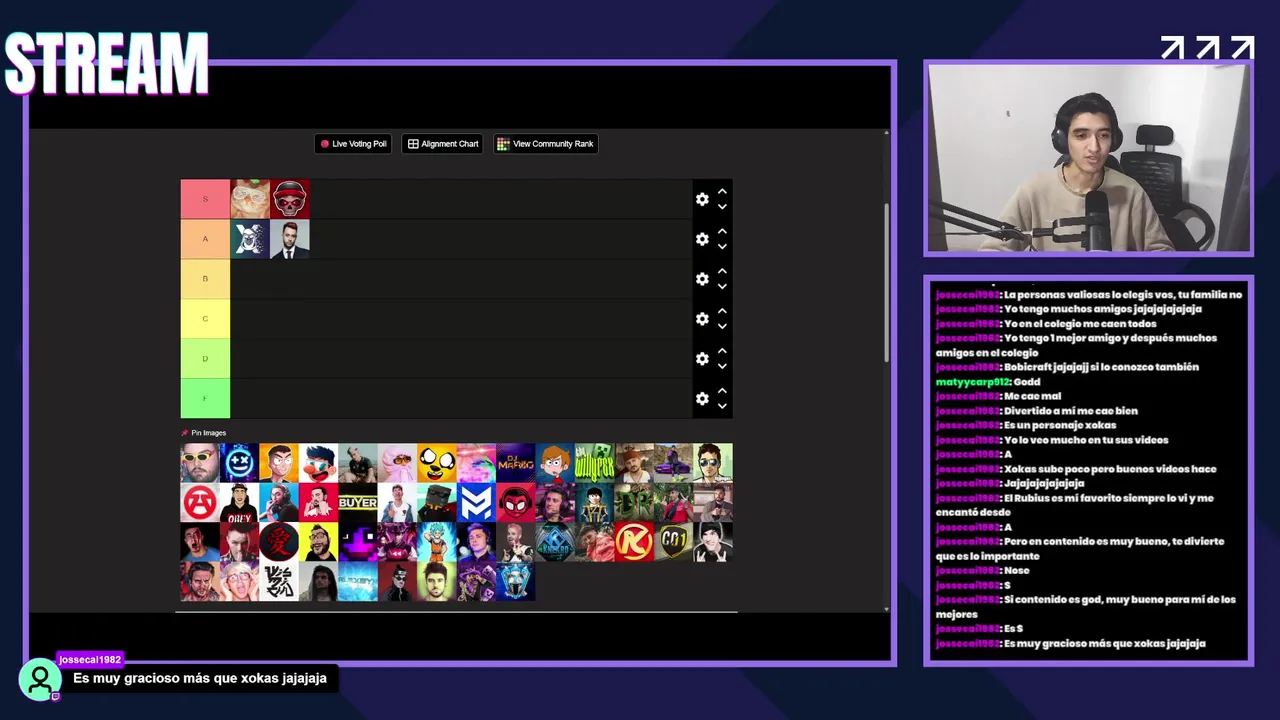Select the purple pixel ghost image

tap(357, 542)
